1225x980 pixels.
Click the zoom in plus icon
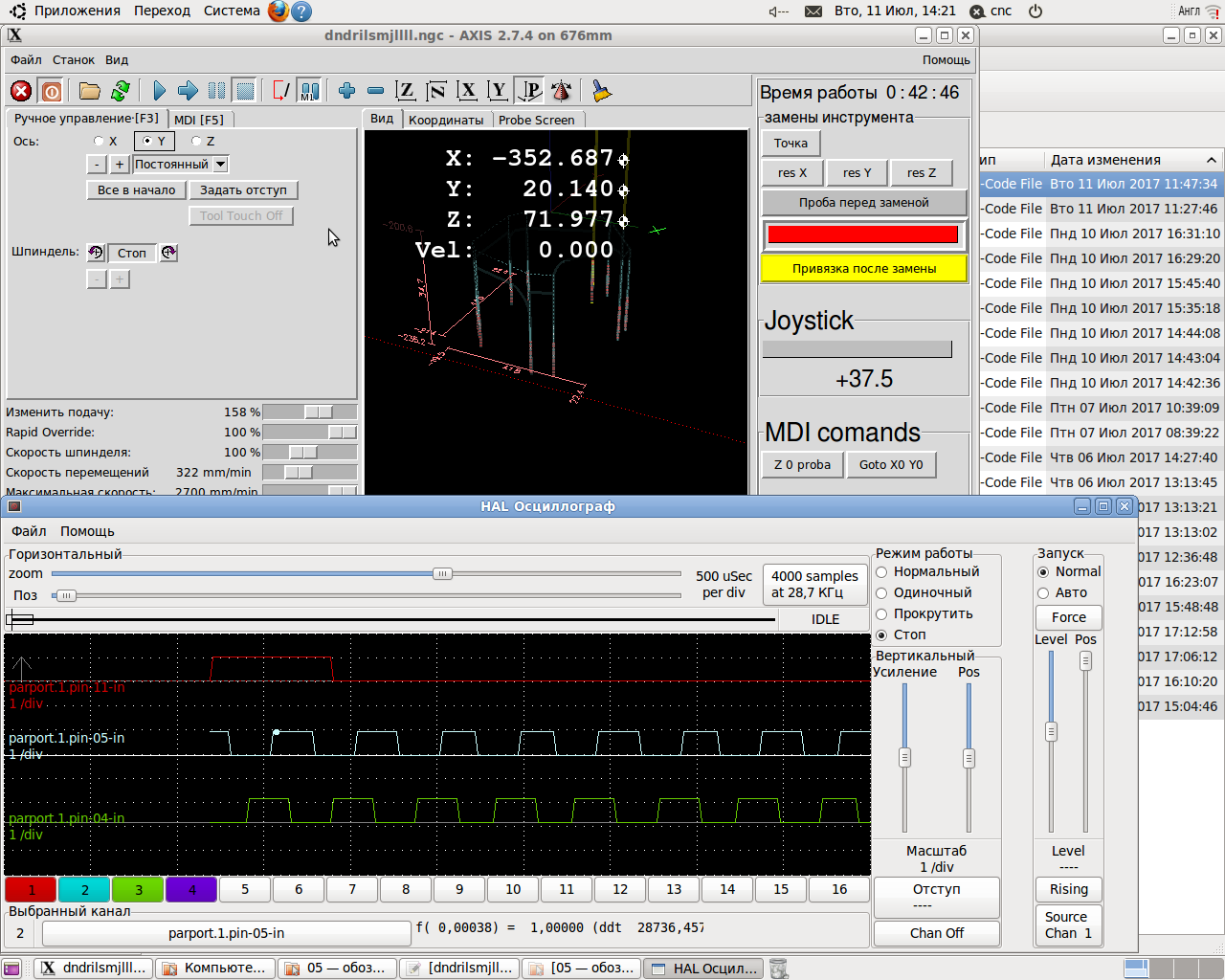pyautogui.click(x=346, y=91)
